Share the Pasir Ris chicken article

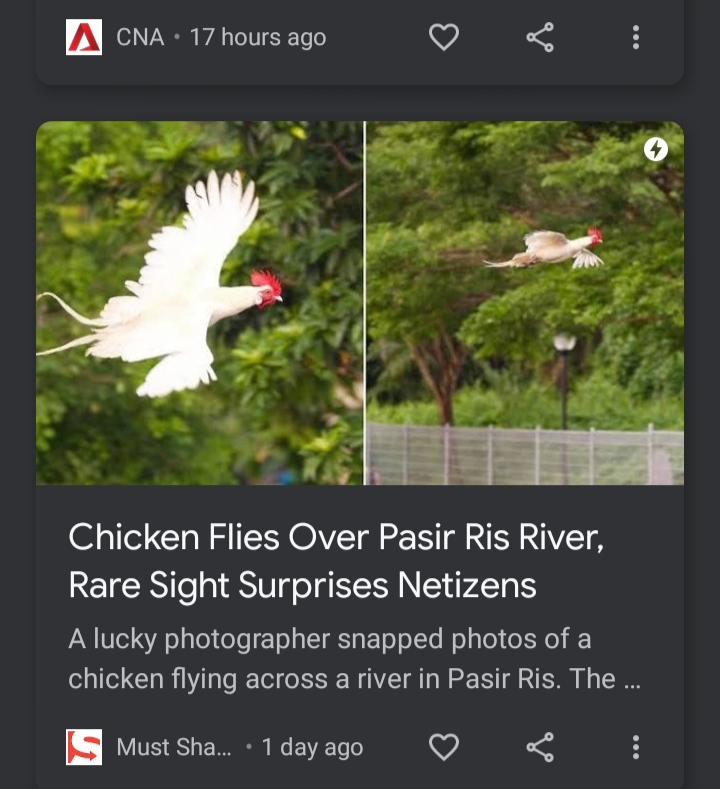(540, 747)
